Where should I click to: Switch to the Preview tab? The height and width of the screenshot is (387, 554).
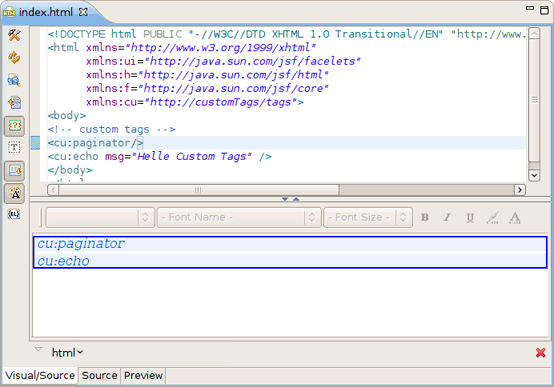pos(143,375)
